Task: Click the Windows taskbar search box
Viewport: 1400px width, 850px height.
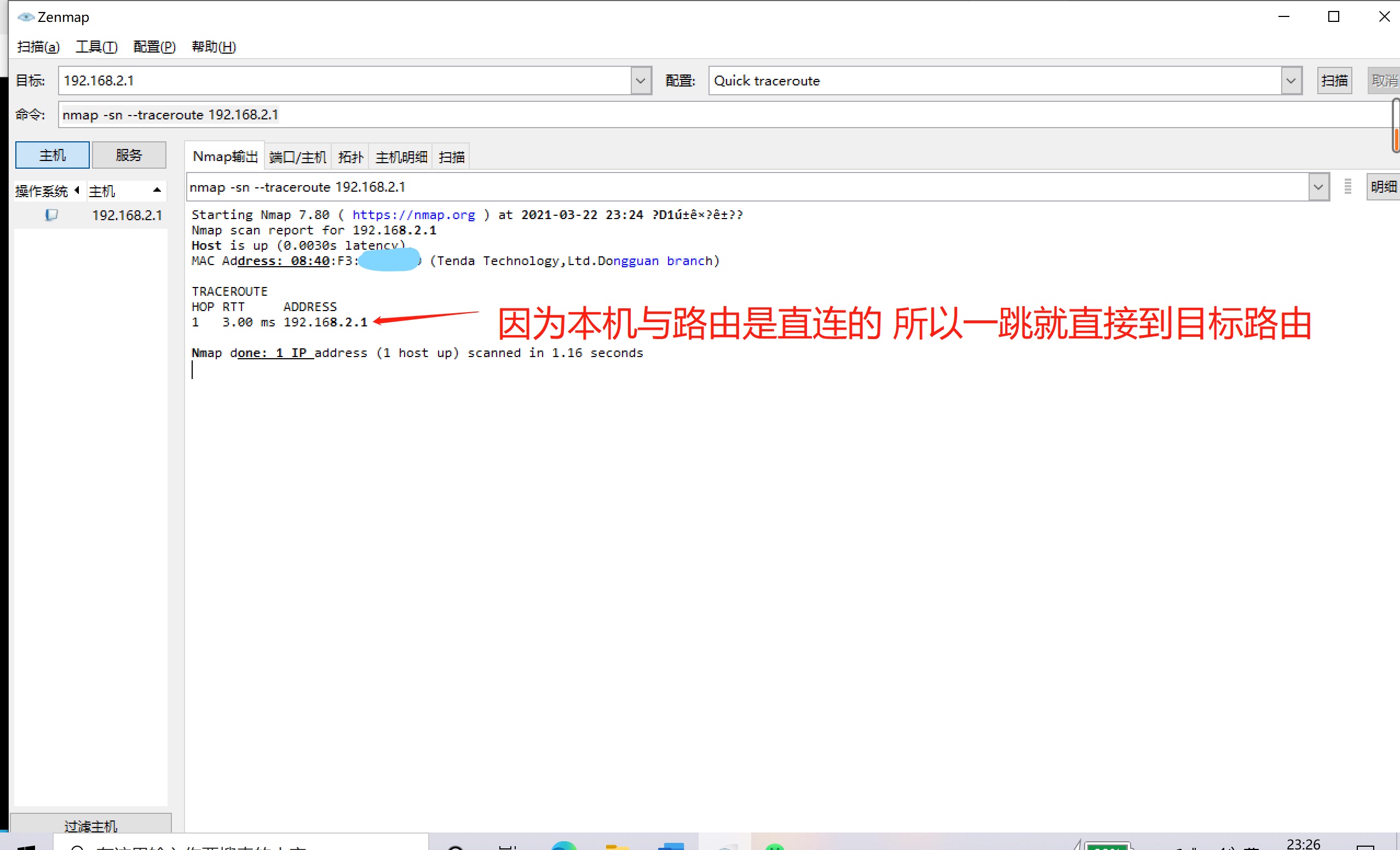Action: tap(241, 842)
